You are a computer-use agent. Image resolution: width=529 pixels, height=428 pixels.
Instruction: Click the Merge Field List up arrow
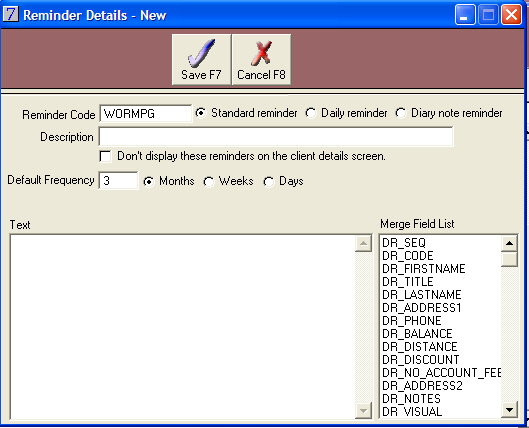click(x=509, y=243)
